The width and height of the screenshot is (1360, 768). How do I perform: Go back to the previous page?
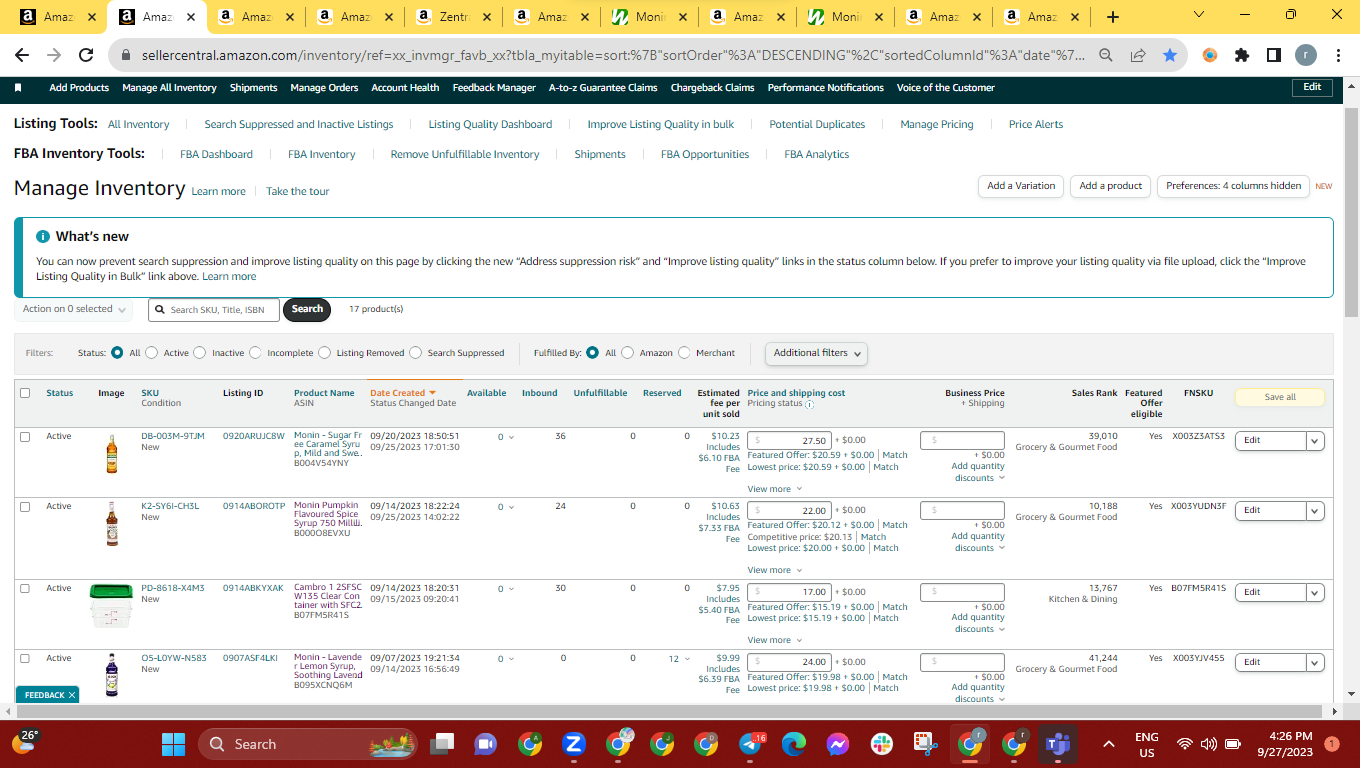(22, 56)
